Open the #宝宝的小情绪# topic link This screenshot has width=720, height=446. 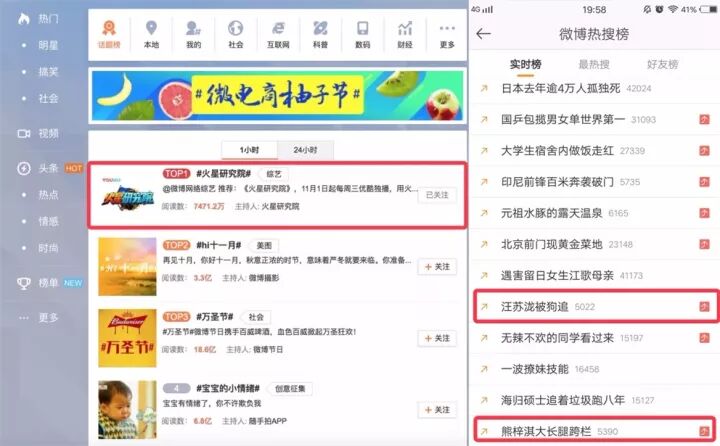(x=228, y=389)
